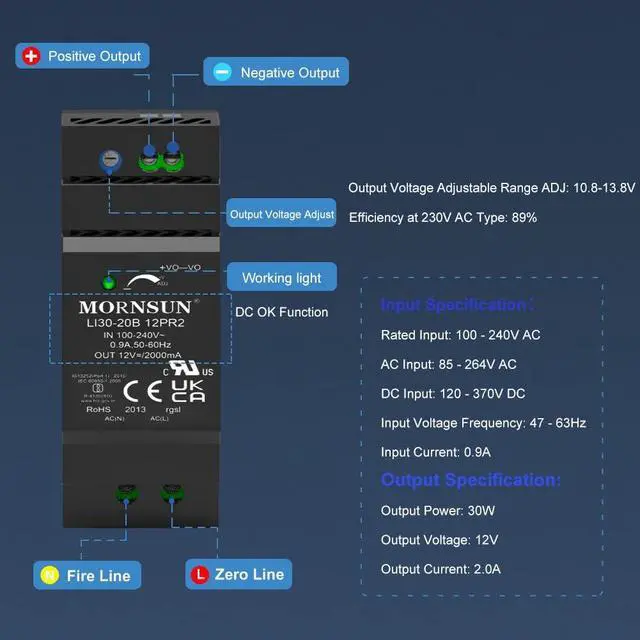
Task: Click the Input Specification heading
Action: click(457, 305)
